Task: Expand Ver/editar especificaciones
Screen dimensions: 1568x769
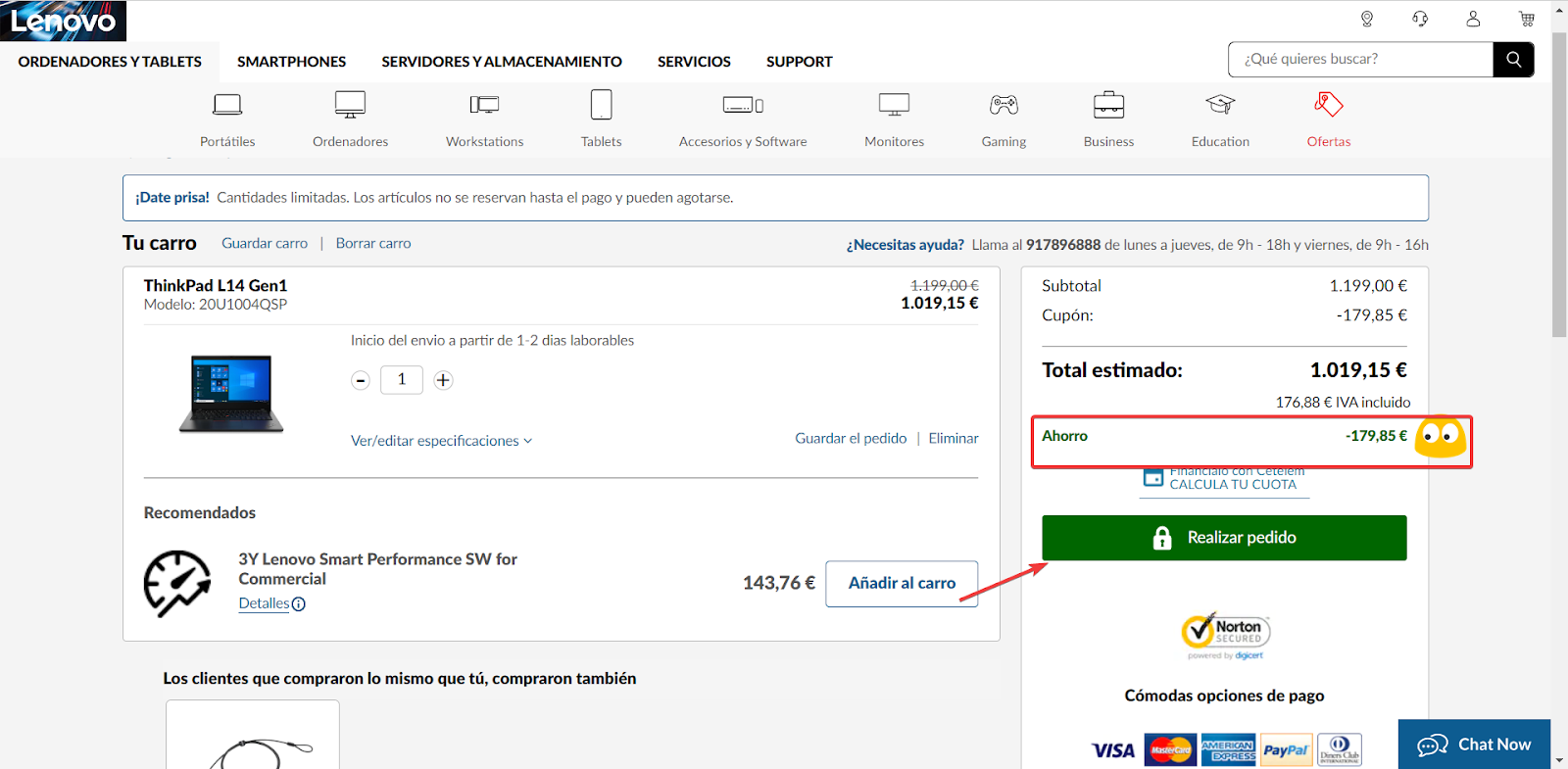Action: coord(442,441)
